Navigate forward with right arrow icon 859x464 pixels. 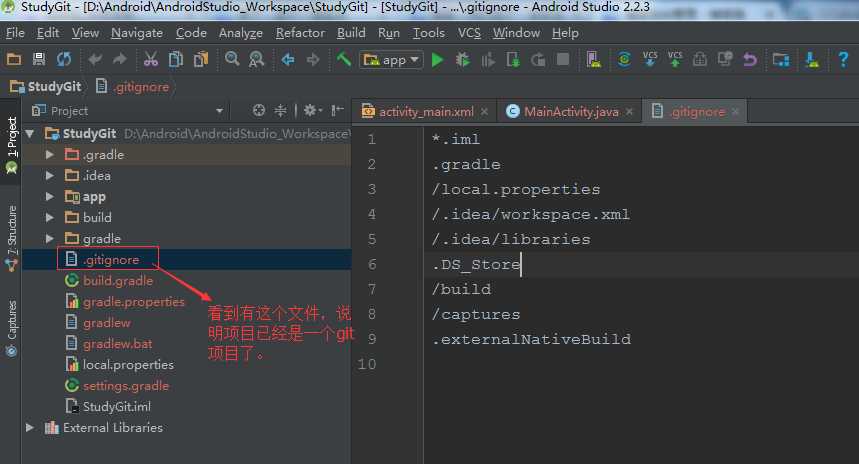pos(313,59)
